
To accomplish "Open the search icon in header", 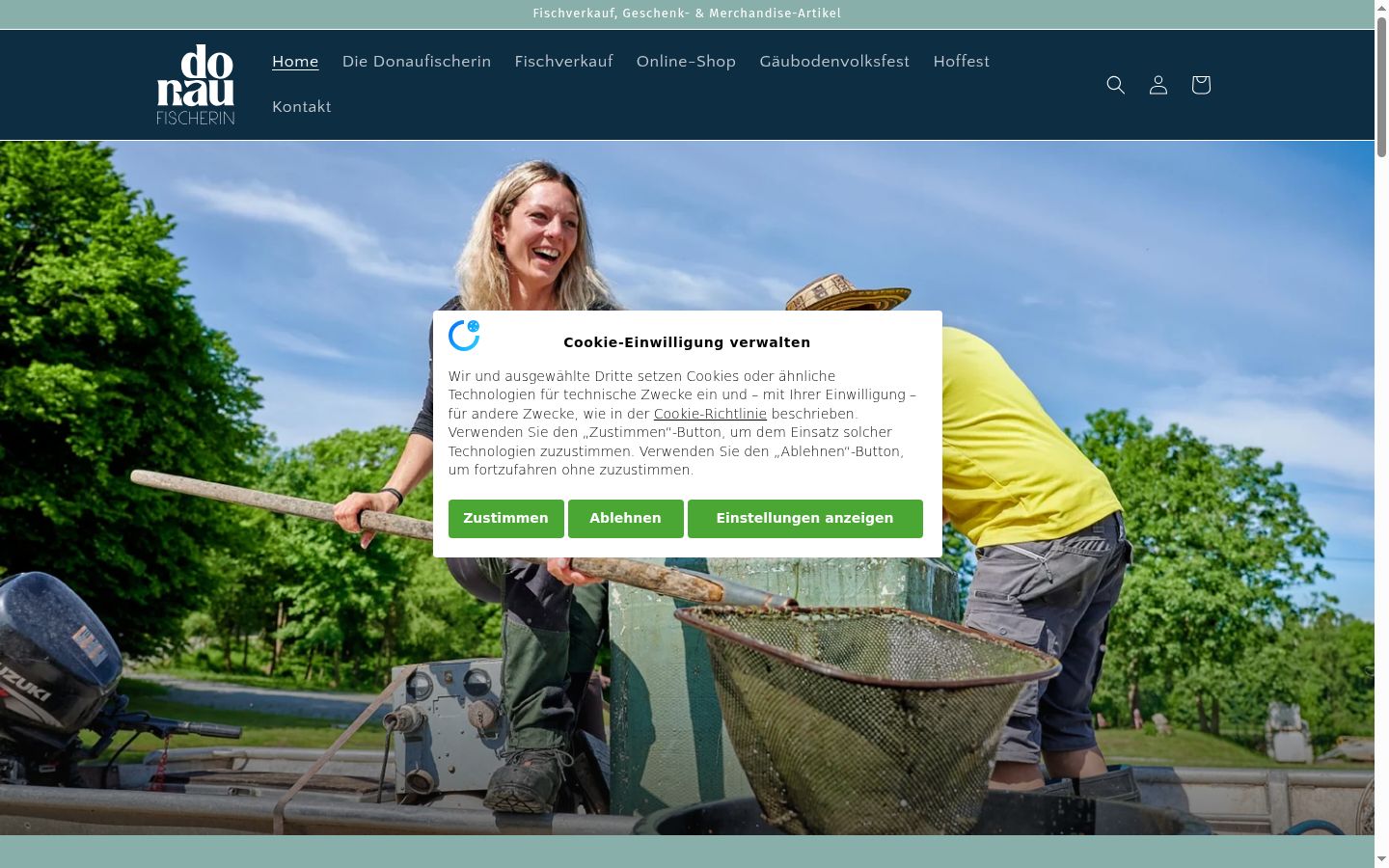I will coord(1116,85).
